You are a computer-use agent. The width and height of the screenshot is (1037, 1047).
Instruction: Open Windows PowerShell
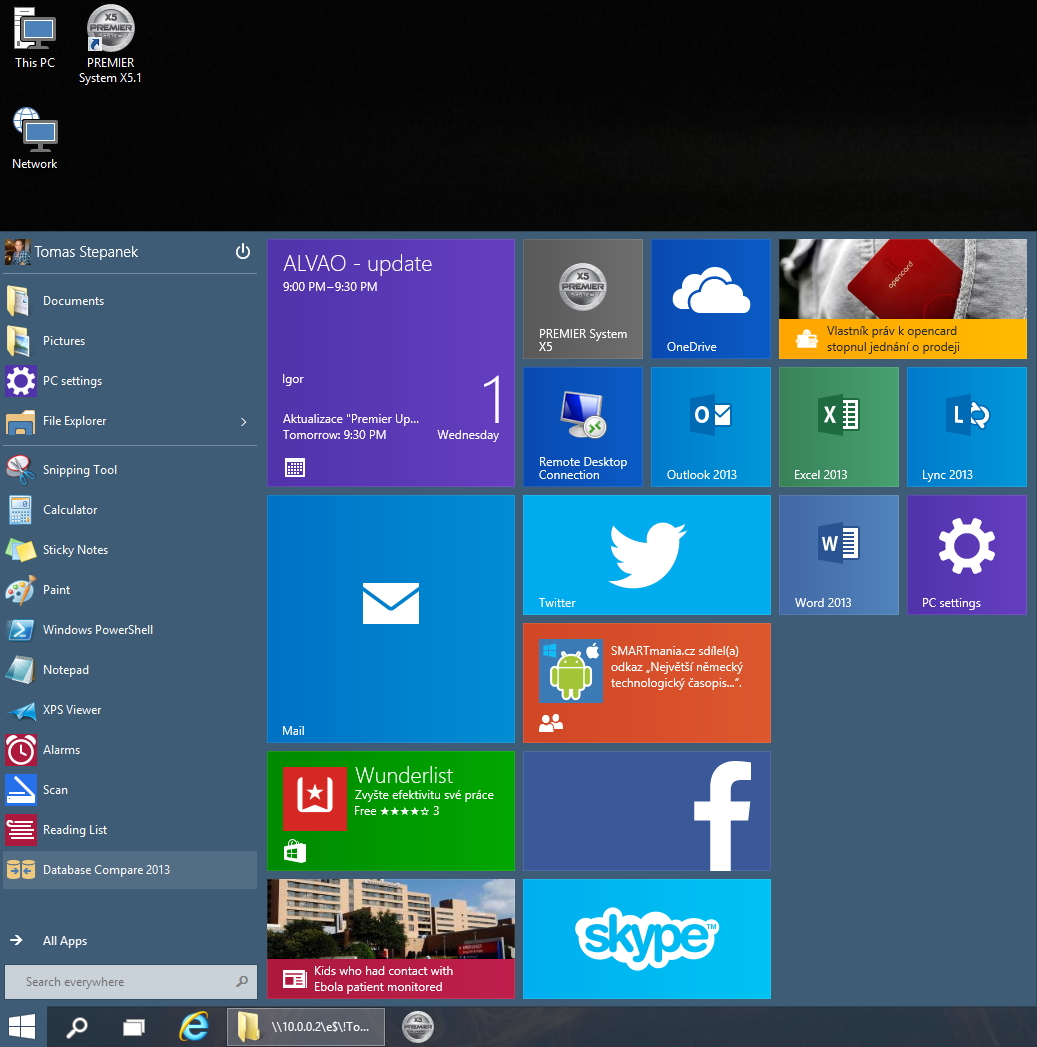pyautogui.click(x=130, y=630)
